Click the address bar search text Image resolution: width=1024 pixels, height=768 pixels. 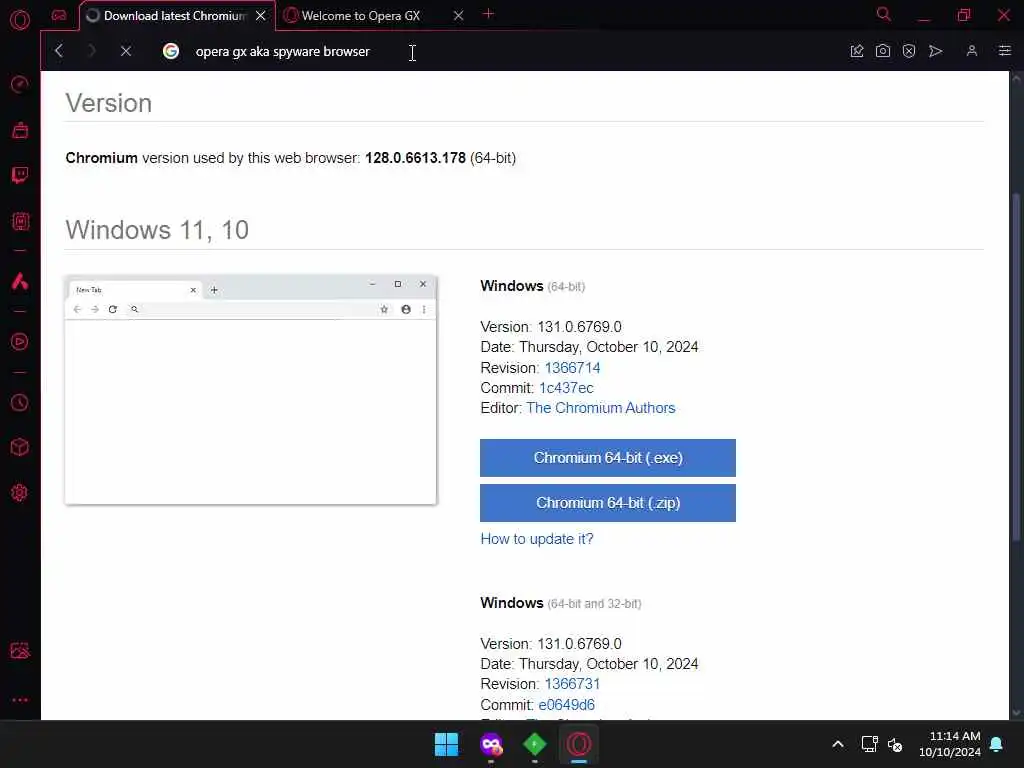pyautogui.click(x=282, y=52)
